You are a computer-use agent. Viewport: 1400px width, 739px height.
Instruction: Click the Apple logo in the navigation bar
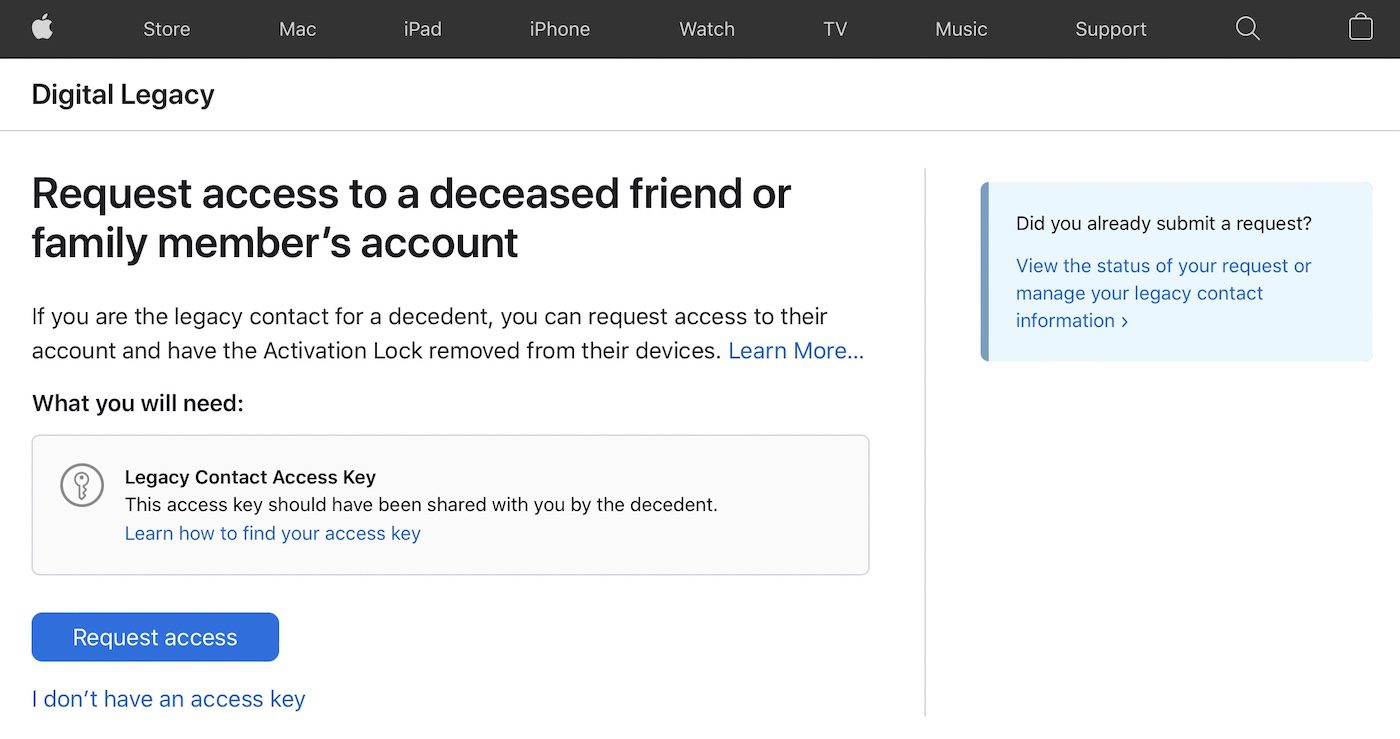pyautogui.click(x=42, y=28)
